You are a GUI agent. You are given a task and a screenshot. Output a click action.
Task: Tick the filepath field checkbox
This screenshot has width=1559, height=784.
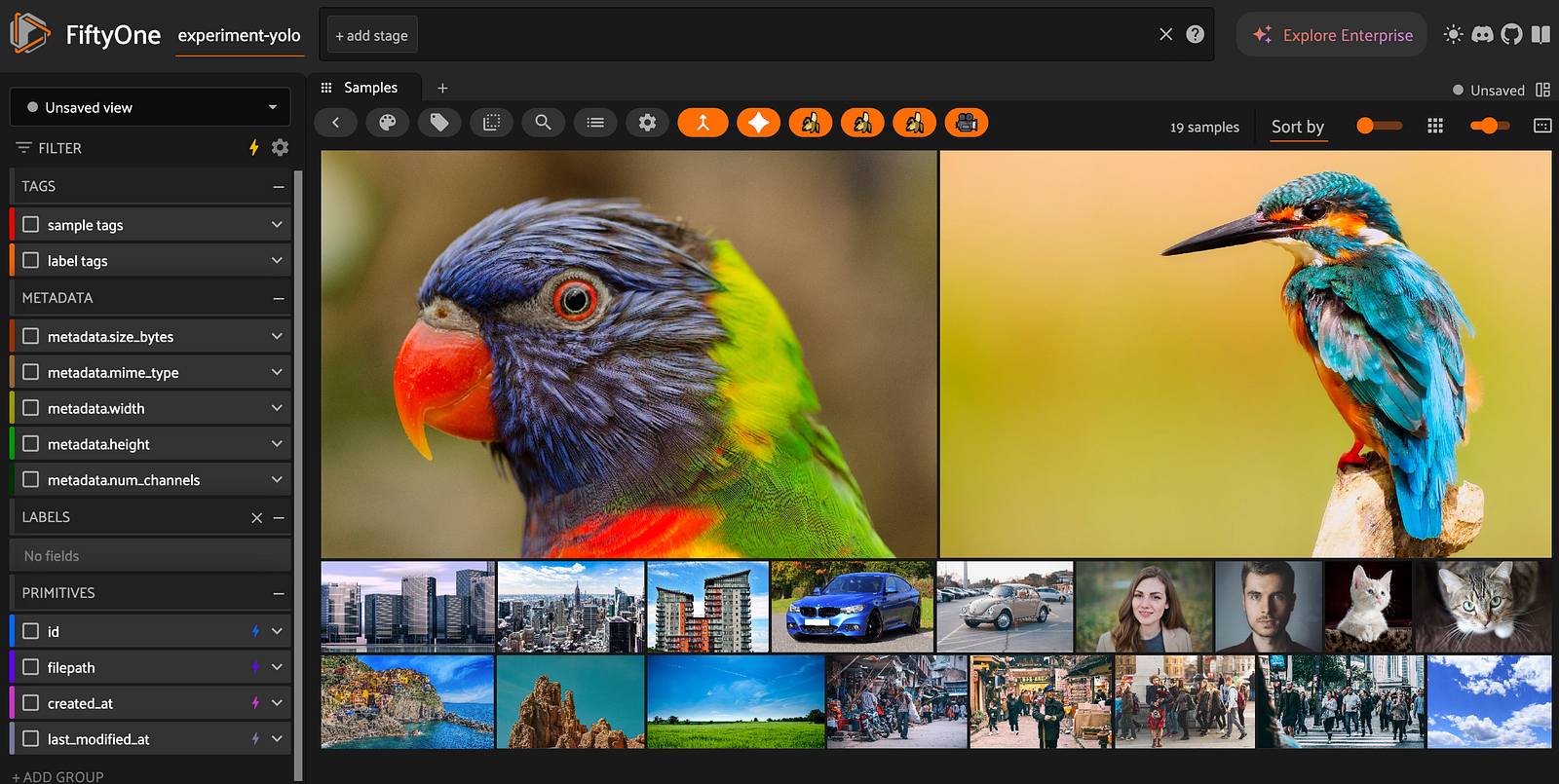31,667
